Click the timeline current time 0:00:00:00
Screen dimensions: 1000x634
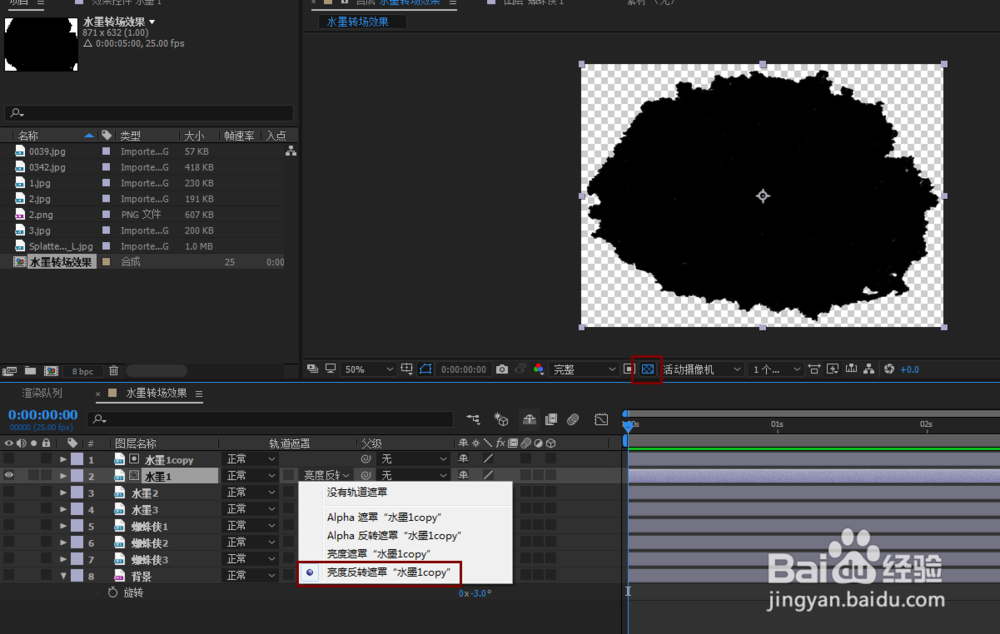coord(43,415)
